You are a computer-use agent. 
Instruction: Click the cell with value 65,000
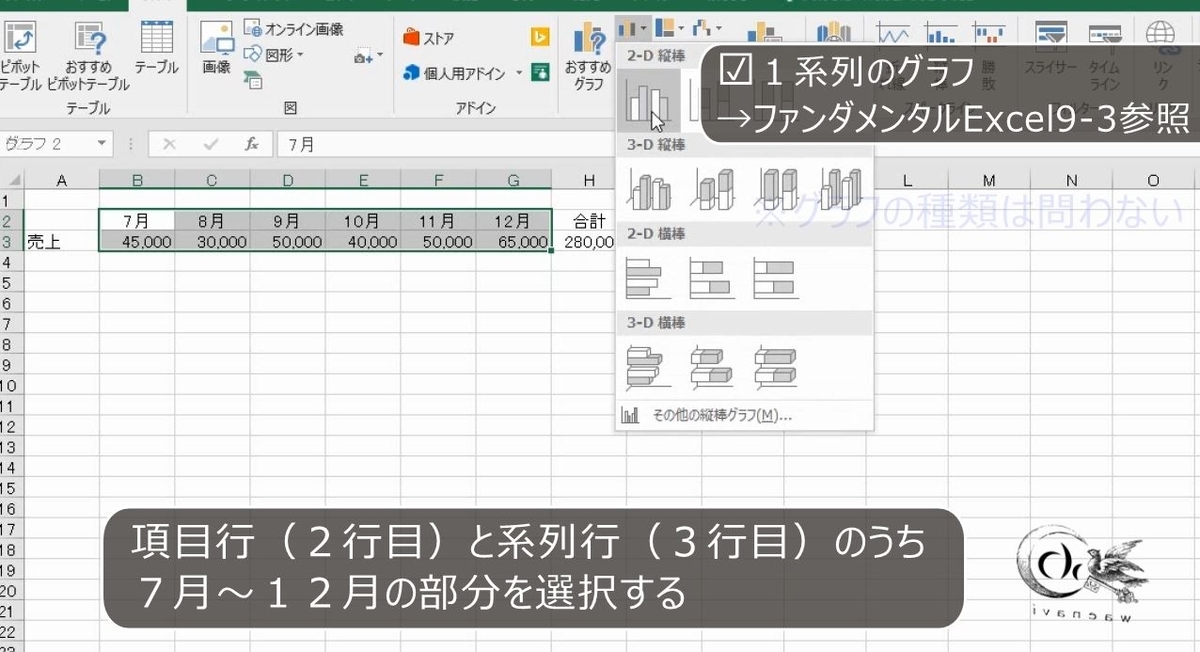click(513, 241)
